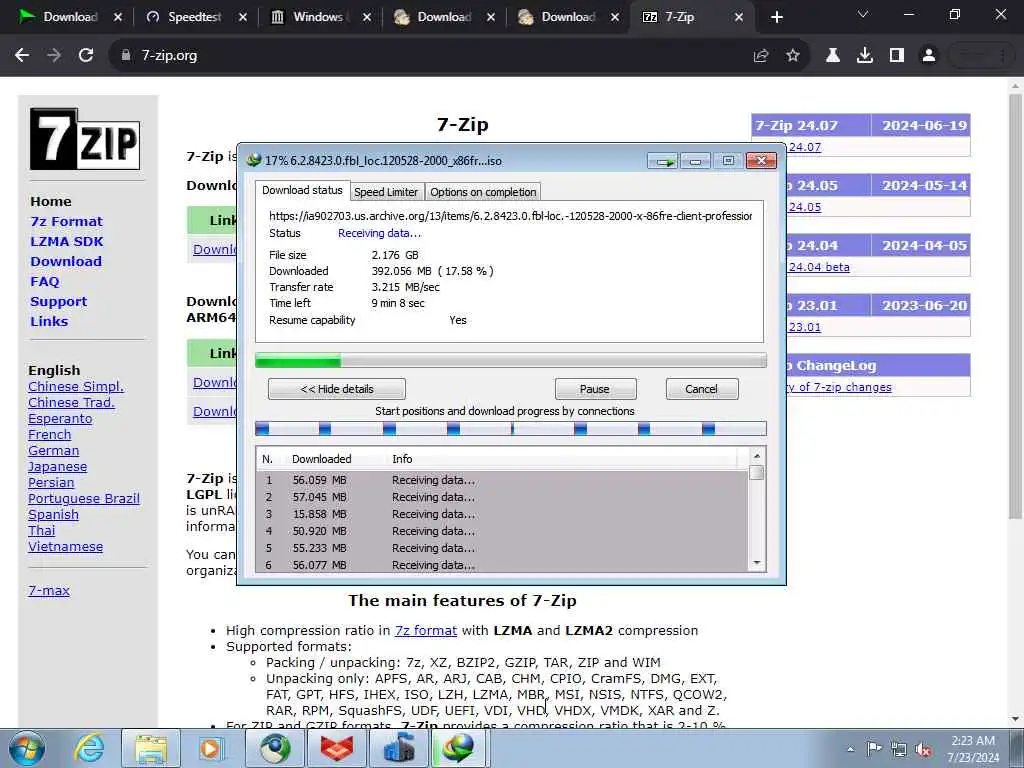The height and width of the screenshot is (768, 1024).
Task: Pause the download
Action: [x=595, y=389]
